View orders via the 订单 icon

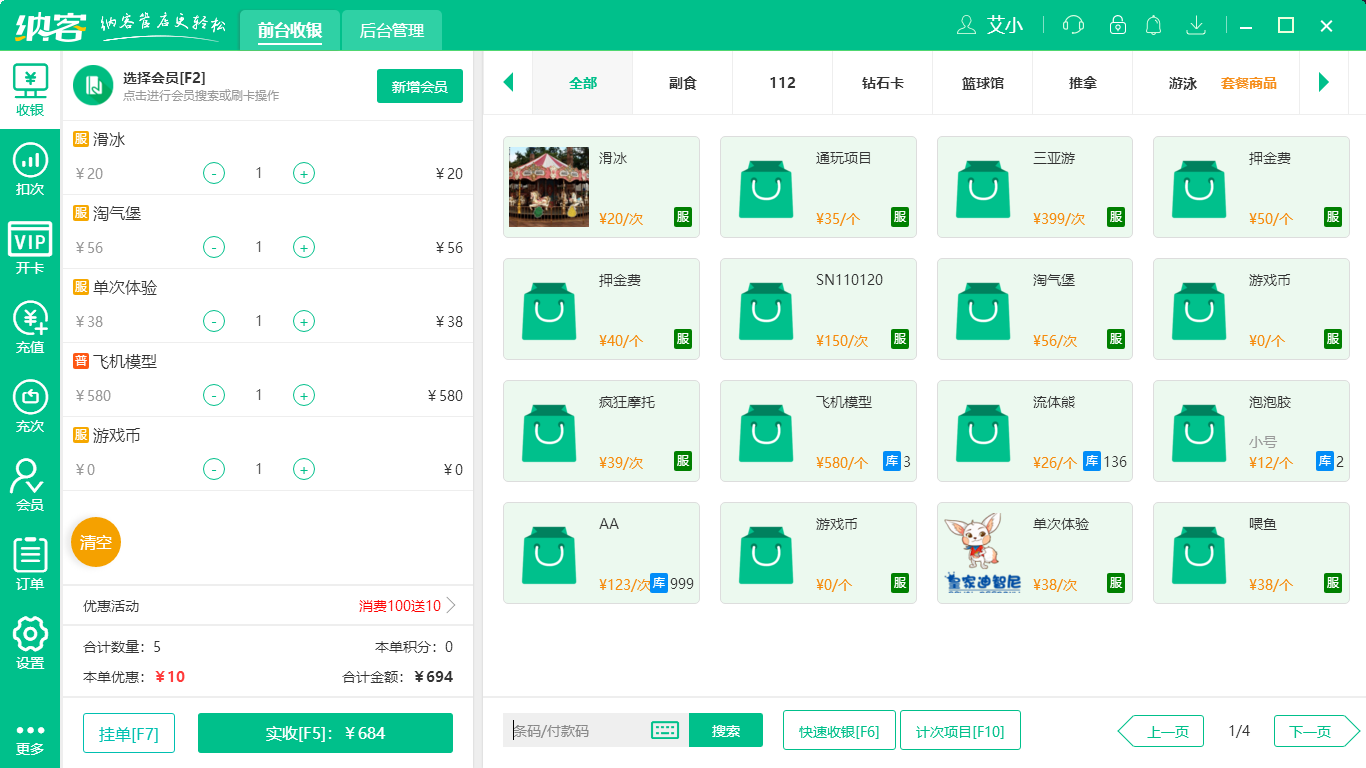[30, 558]
